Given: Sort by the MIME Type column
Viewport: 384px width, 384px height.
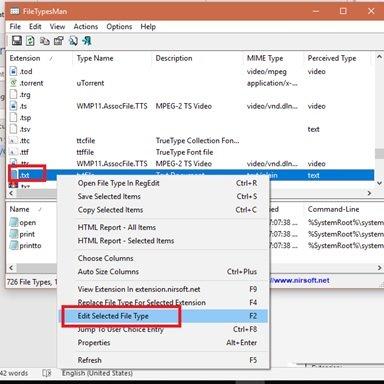Looking at the screenshot, I should click(273, 58).
